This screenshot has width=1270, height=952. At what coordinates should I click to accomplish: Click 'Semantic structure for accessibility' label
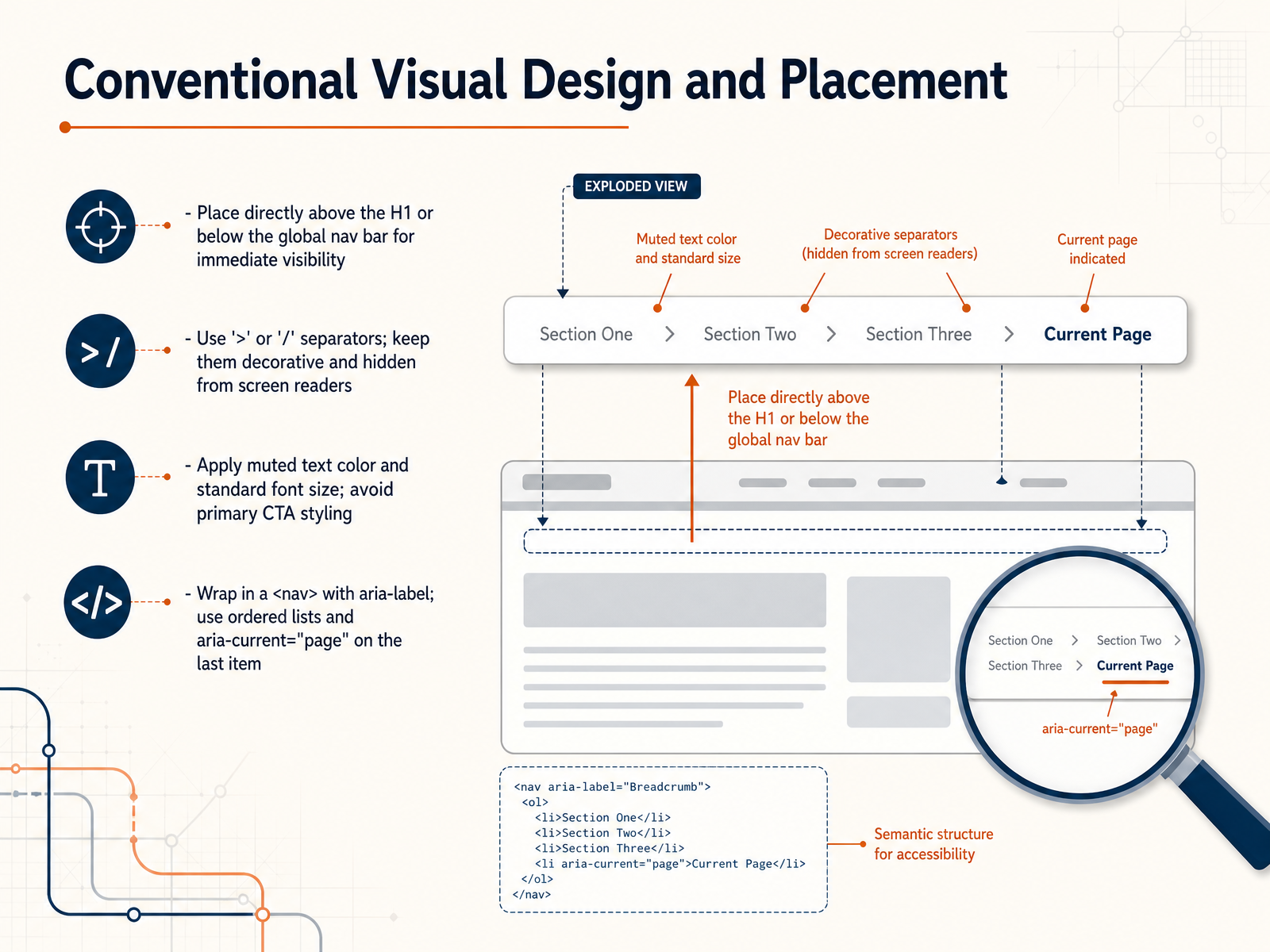933,844
